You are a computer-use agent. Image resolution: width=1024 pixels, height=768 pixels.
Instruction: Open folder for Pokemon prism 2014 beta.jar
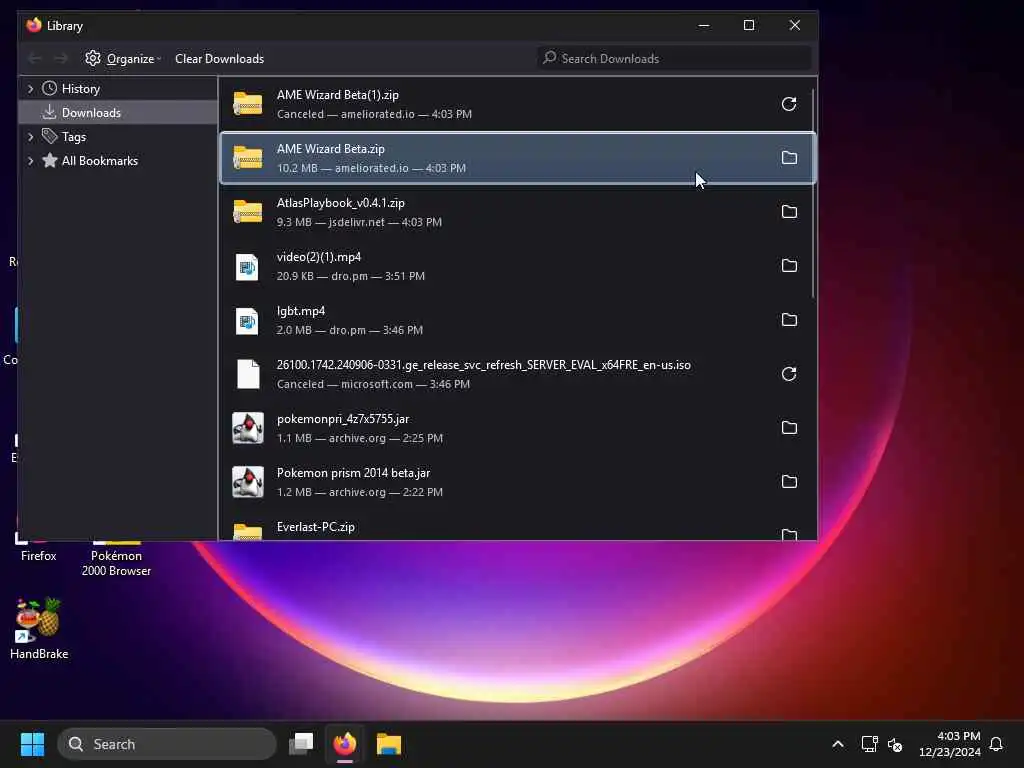(x=789, y=482)
